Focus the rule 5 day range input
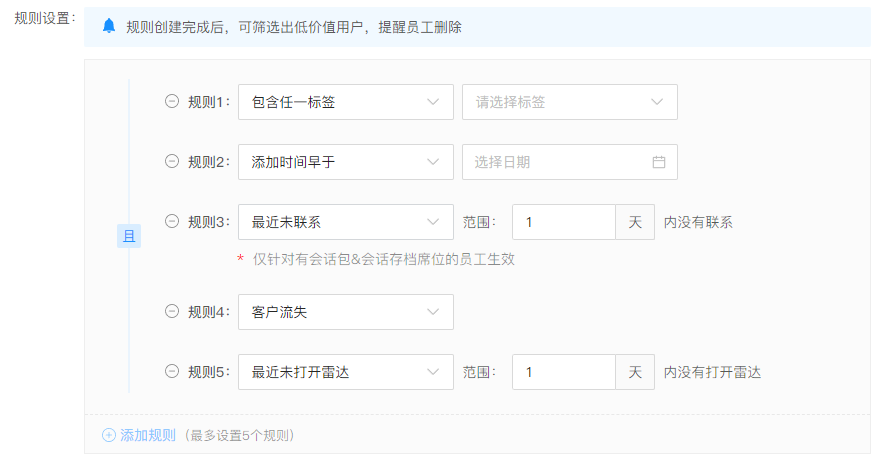The image size is (881, 464). pos(563,372)
